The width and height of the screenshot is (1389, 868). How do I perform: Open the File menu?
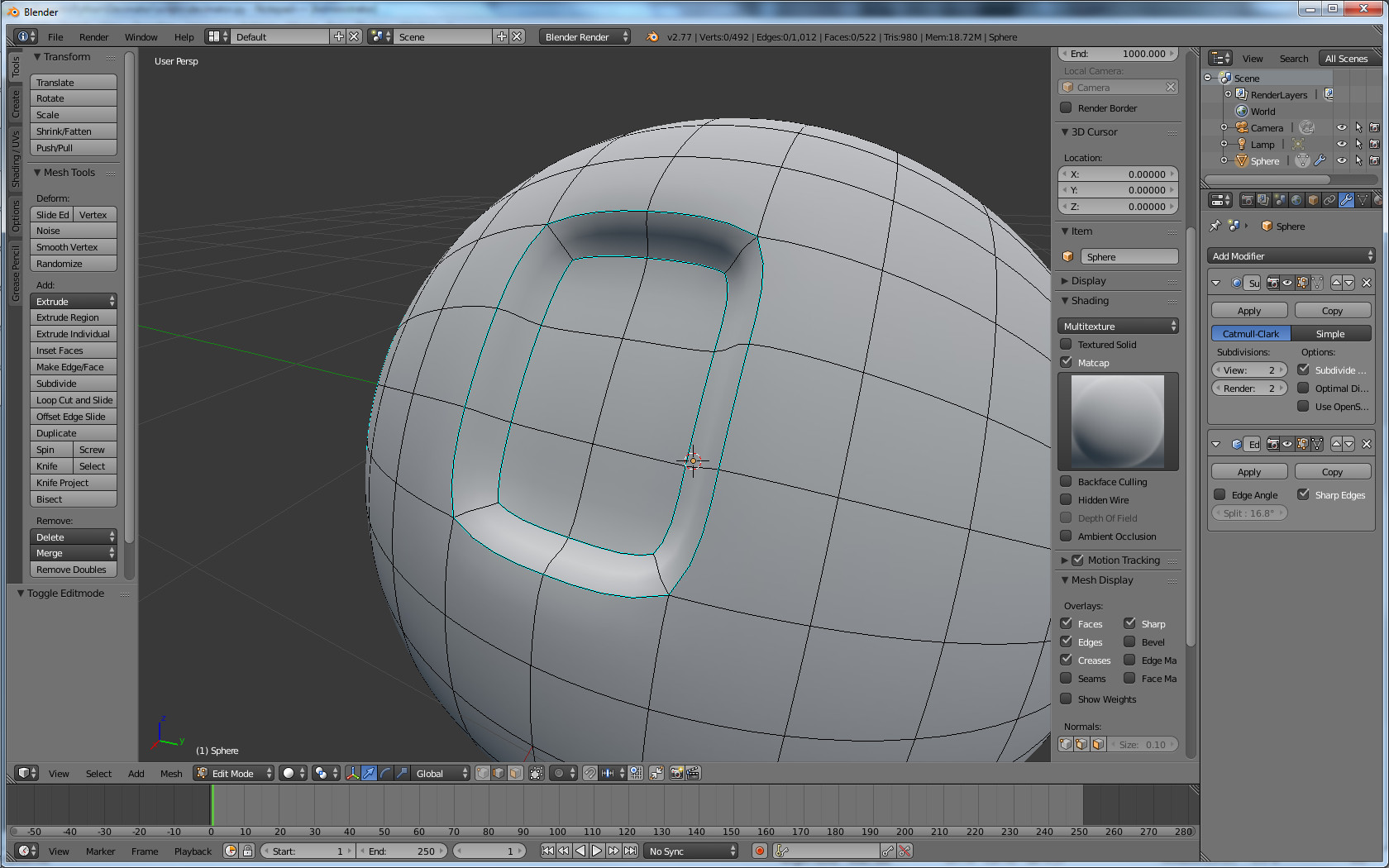(55, 37)
